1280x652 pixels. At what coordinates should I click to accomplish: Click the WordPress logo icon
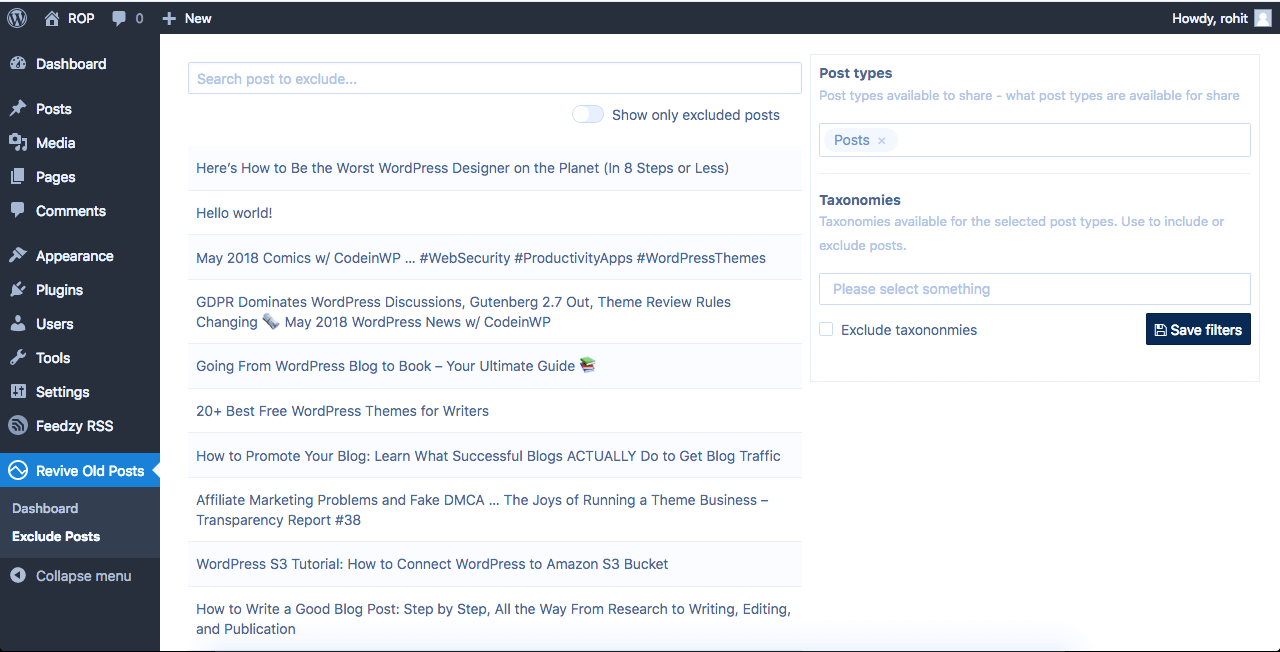(x=17, y=18)
